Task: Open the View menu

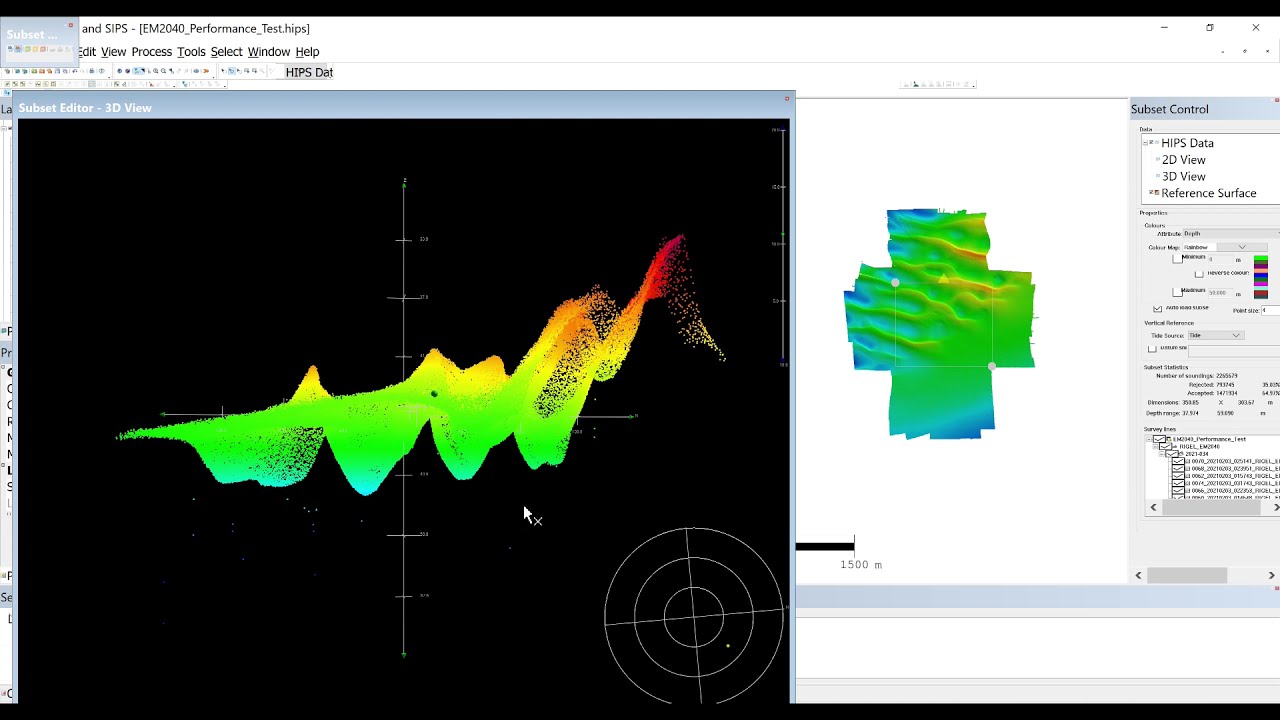Action: point(113,52)
